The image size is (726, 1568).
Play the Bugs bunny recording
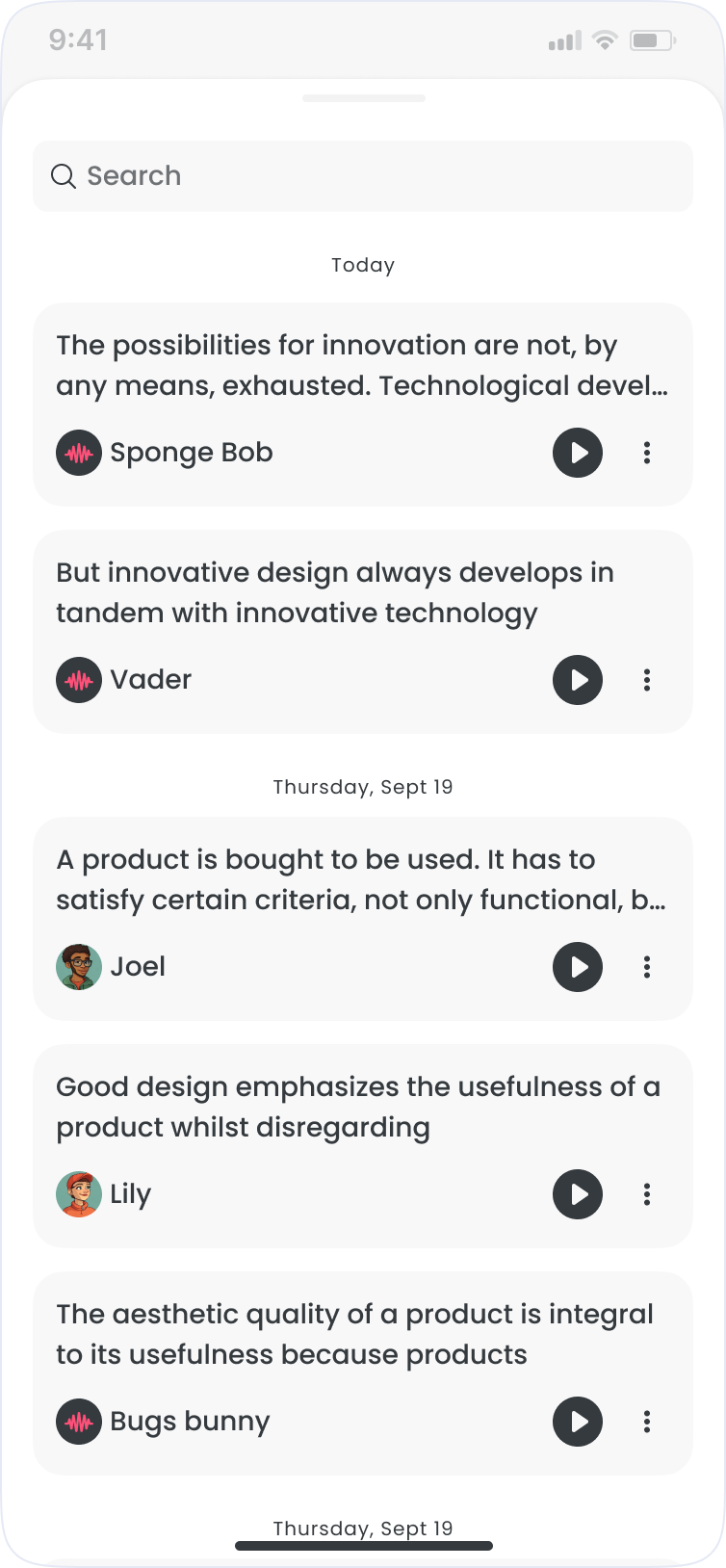coord(578,1422)
